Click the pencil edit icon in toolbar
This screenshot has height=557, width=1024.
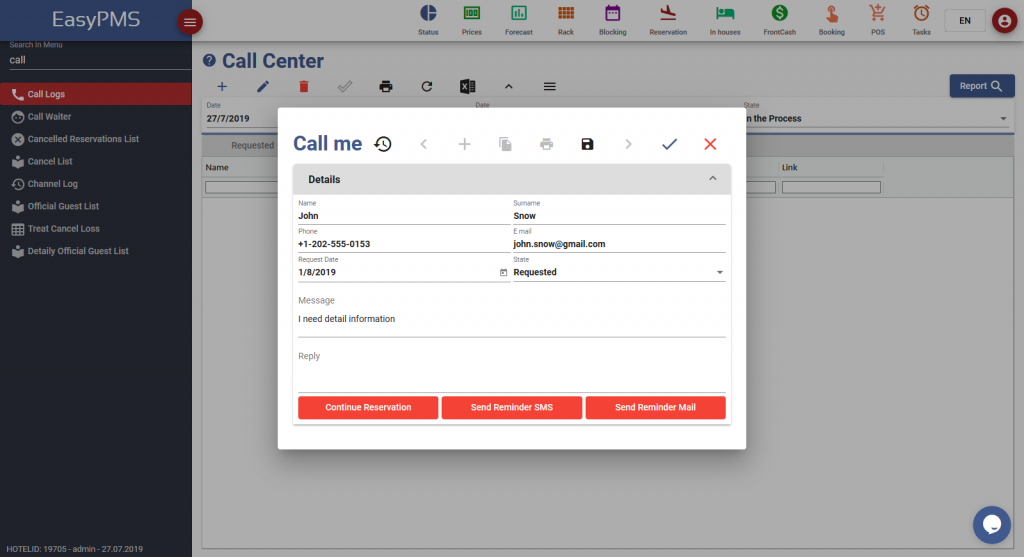263,86
